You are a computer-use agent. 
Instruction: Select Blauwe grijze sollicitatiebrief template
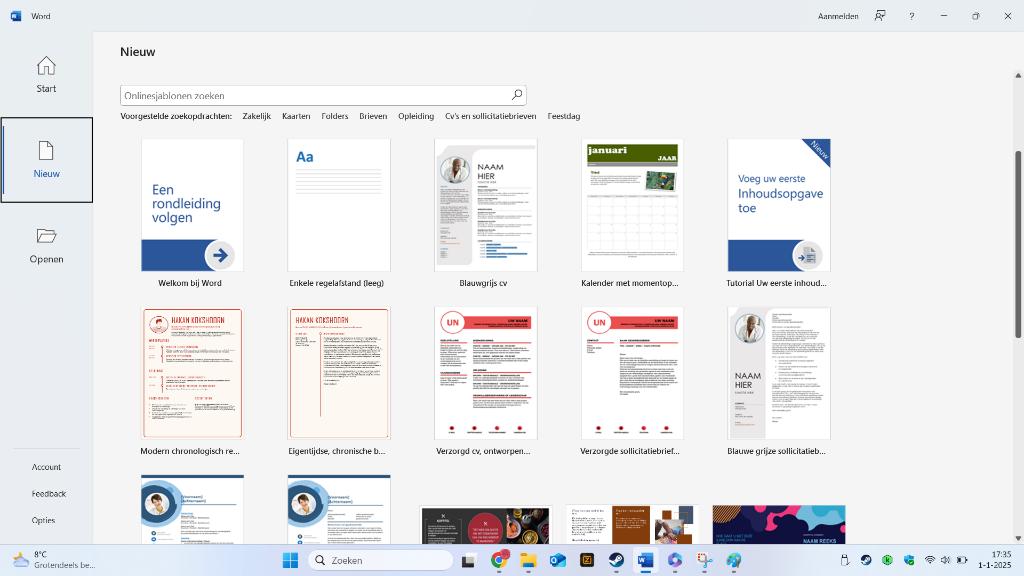(x=779, y=374)
